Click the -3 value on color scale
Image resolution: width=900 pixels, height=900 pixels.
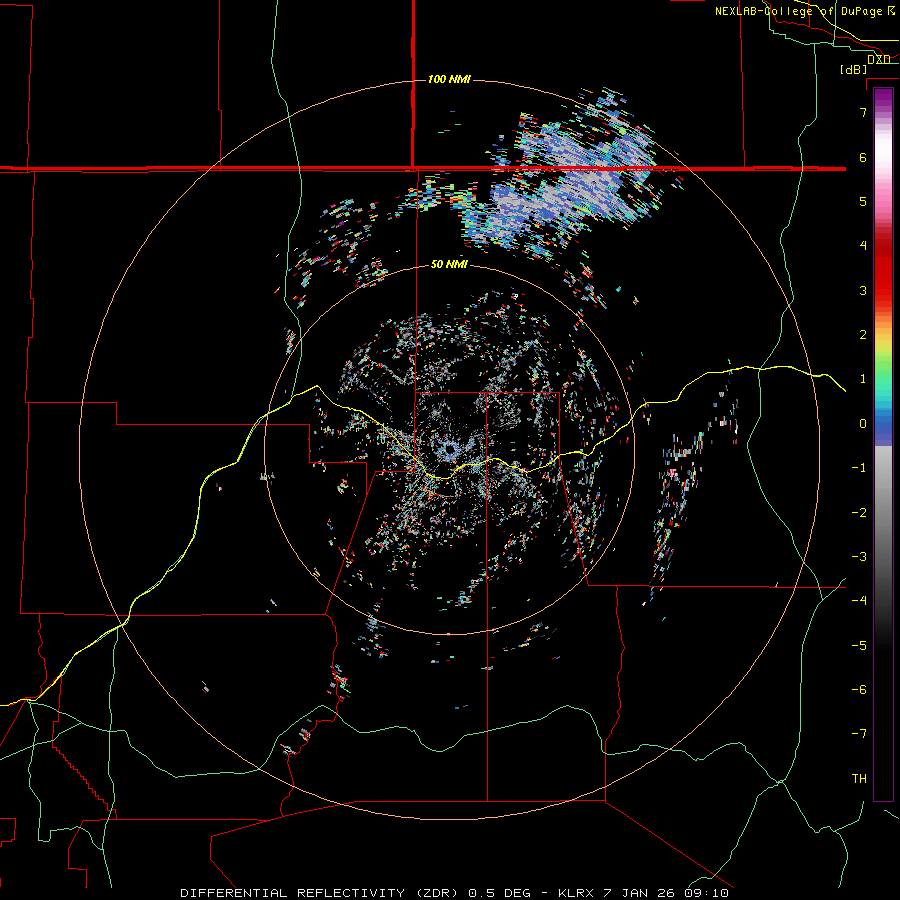pos(859,557)
